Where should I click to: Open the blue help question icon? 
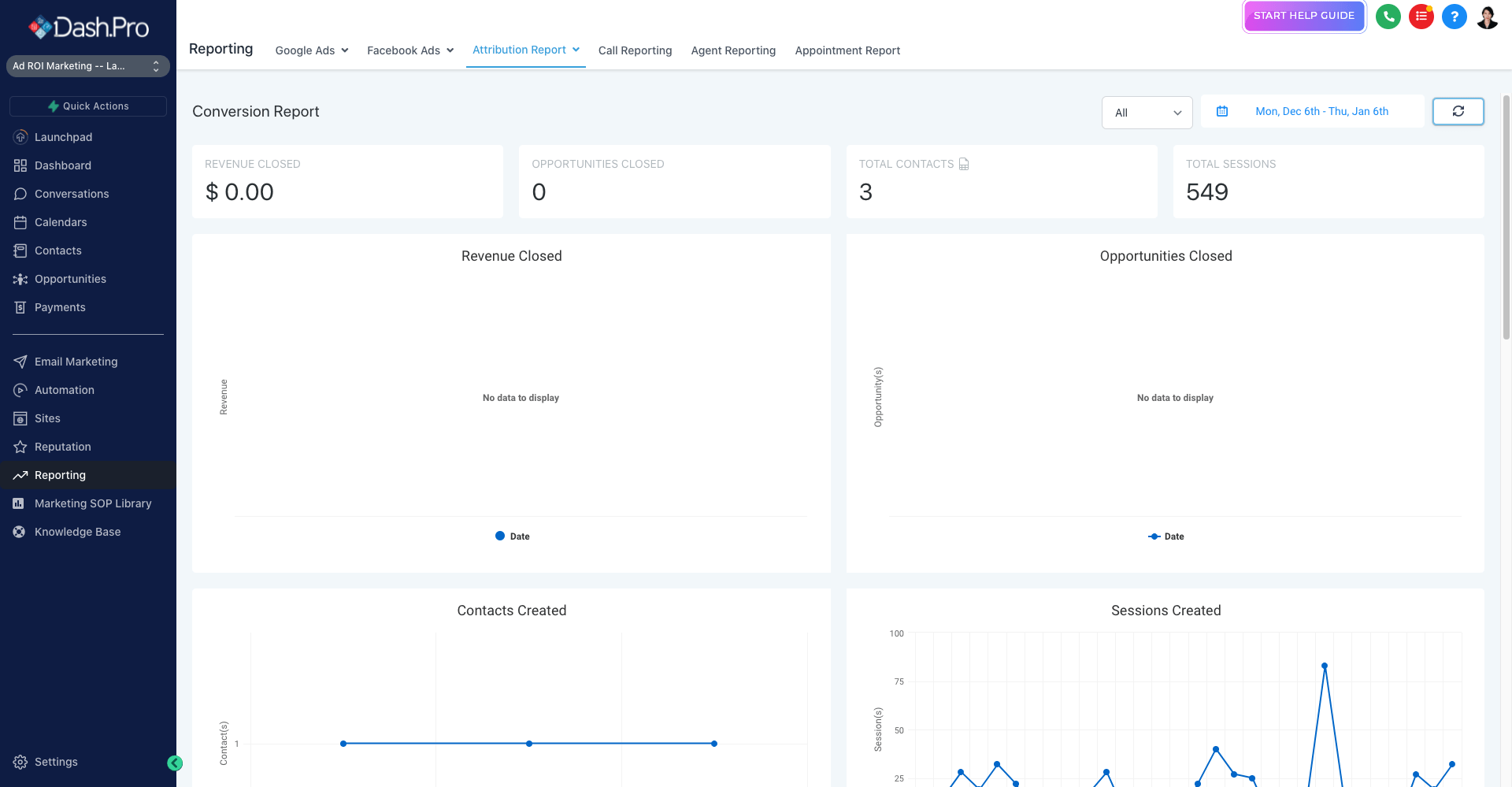click(x=1454, y=17)
